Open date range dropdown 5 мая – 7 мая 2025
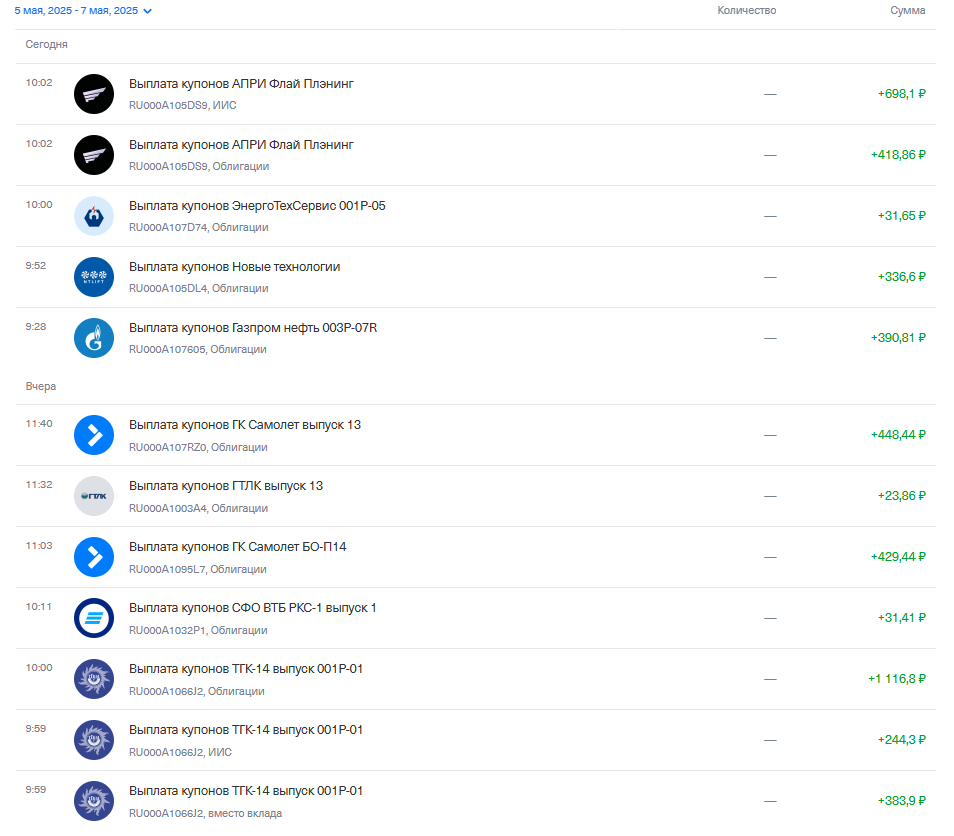The height and width of the screenshot is (836, 954). (83, 11)
